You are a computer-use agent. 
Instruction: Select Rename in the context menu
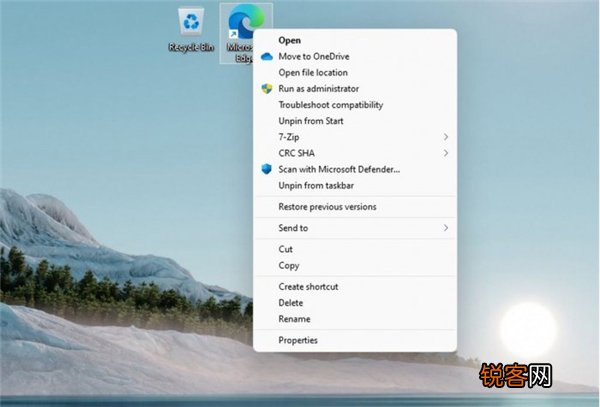(294, 319)
